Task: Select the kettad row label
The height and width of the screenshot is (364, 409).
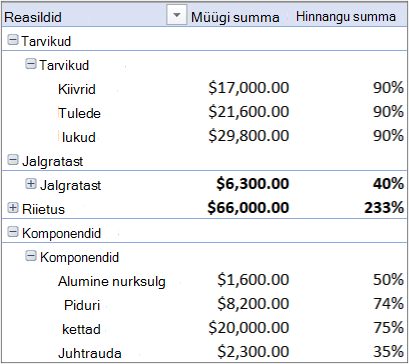Action: tap(81, 329)
